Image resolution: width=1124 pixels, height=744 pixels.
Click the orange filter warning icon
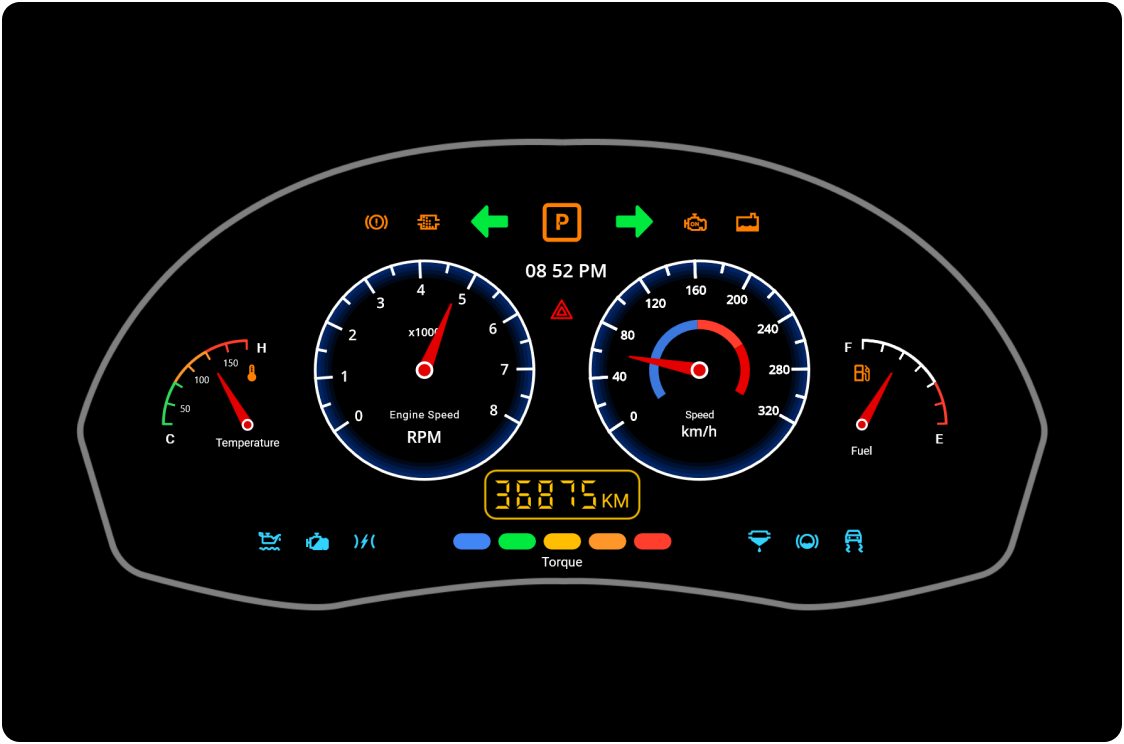428,222
